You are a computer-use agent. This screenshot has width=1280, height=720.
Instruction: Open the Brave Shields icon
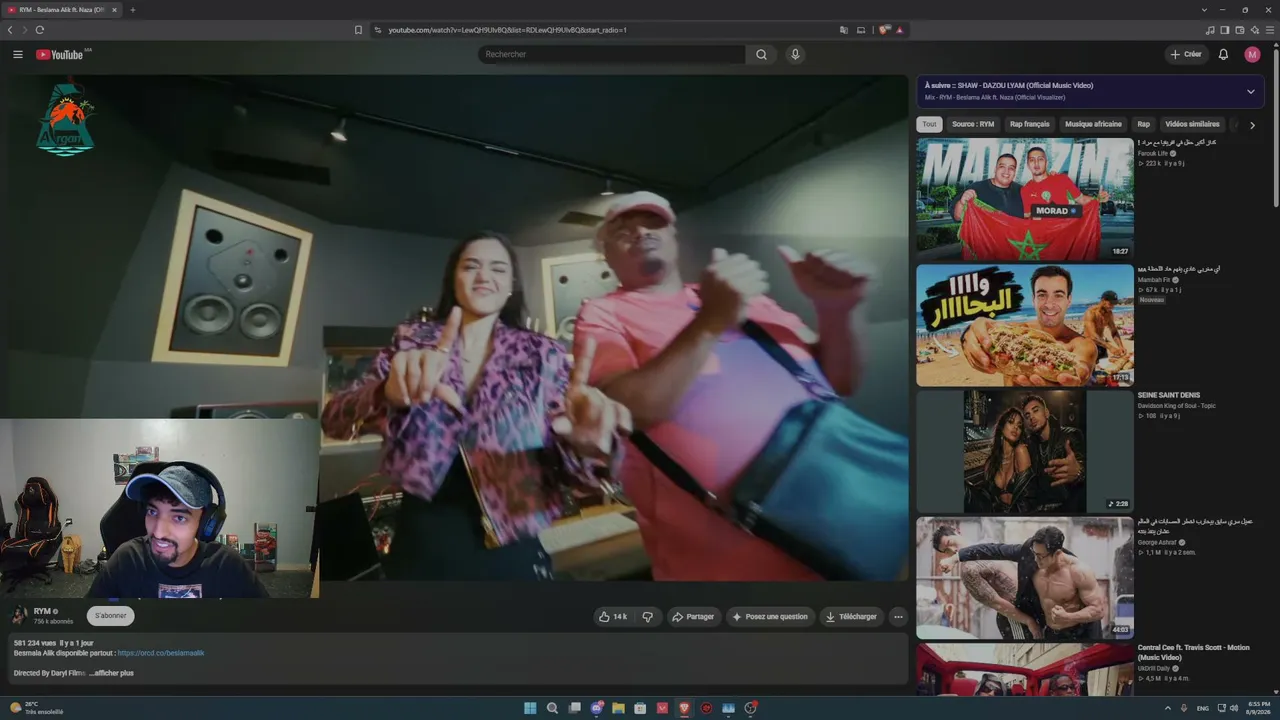tap(884, 30)
